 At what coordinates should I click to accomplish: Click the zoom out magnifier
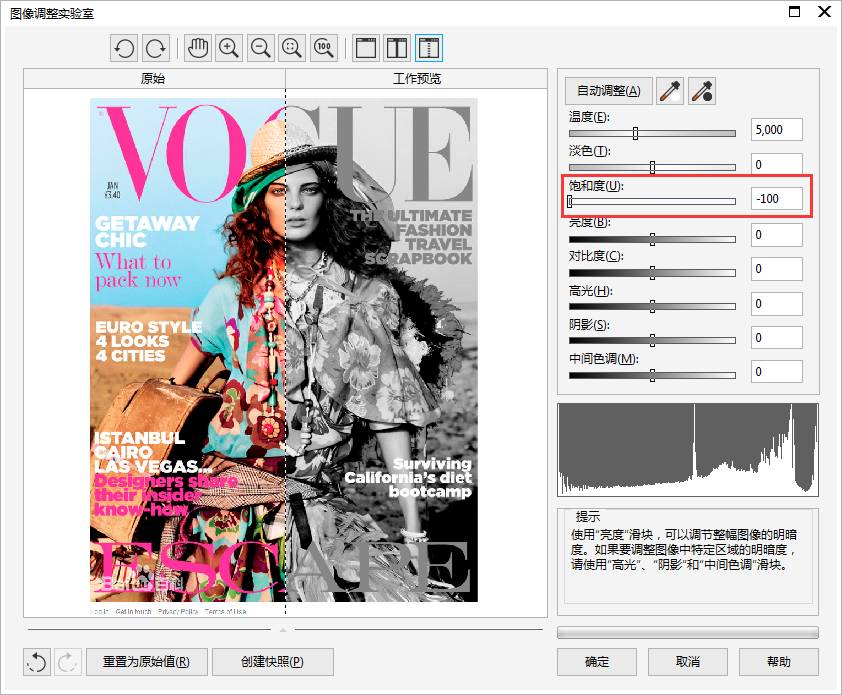pyautogui.click(x=261, y=48)
